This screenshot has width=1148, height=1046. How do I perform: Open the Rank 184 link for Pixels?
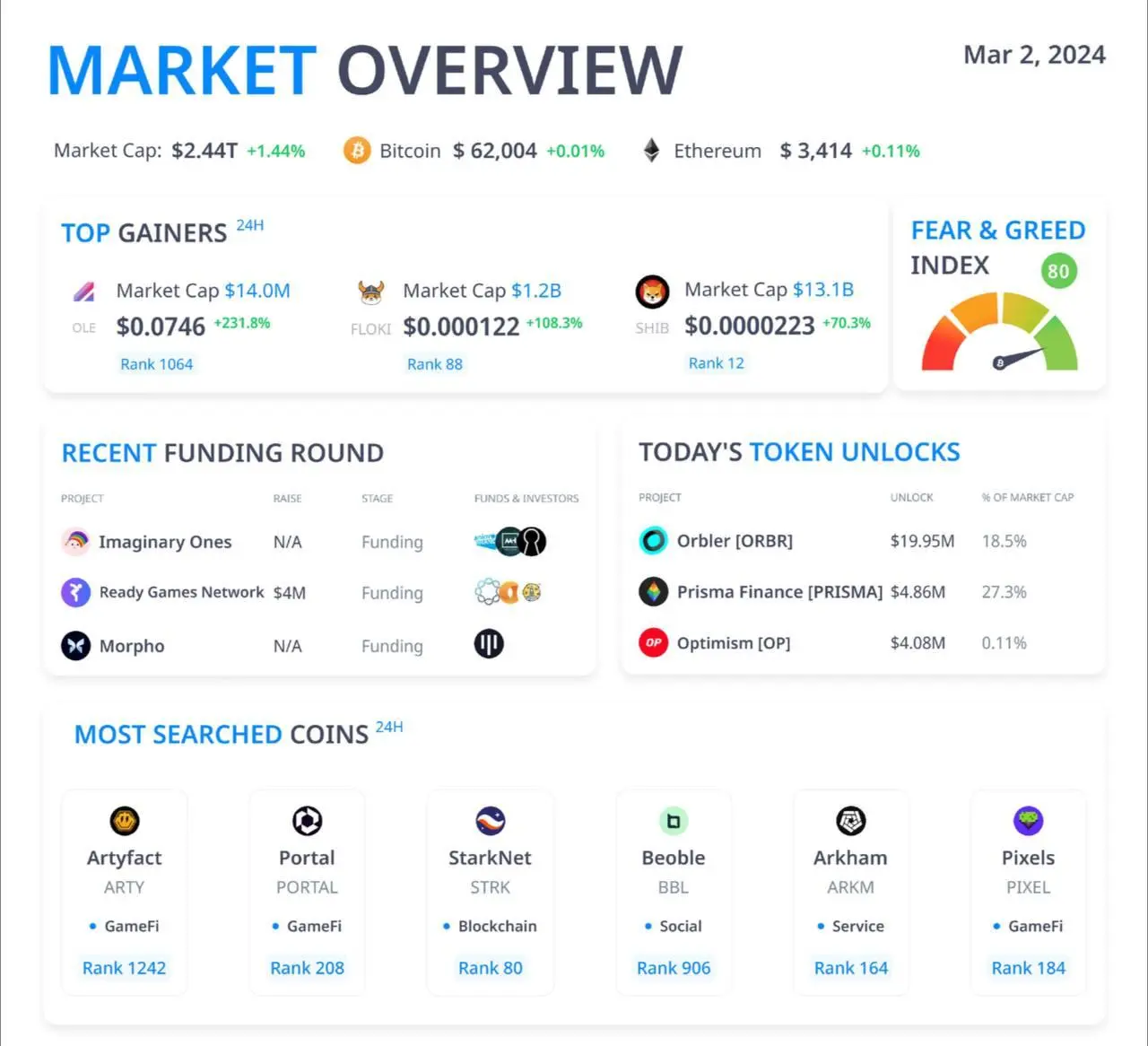1029,968
